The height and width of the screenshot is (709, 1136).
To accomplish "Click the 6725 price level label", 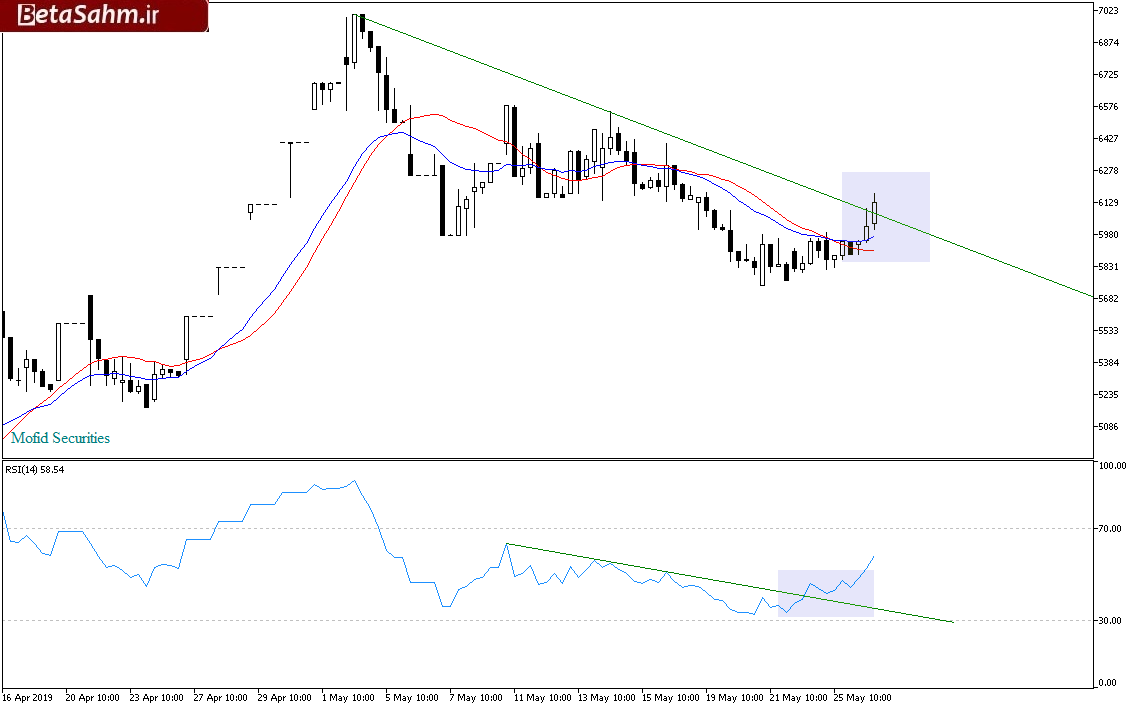I will [1108, 74].
